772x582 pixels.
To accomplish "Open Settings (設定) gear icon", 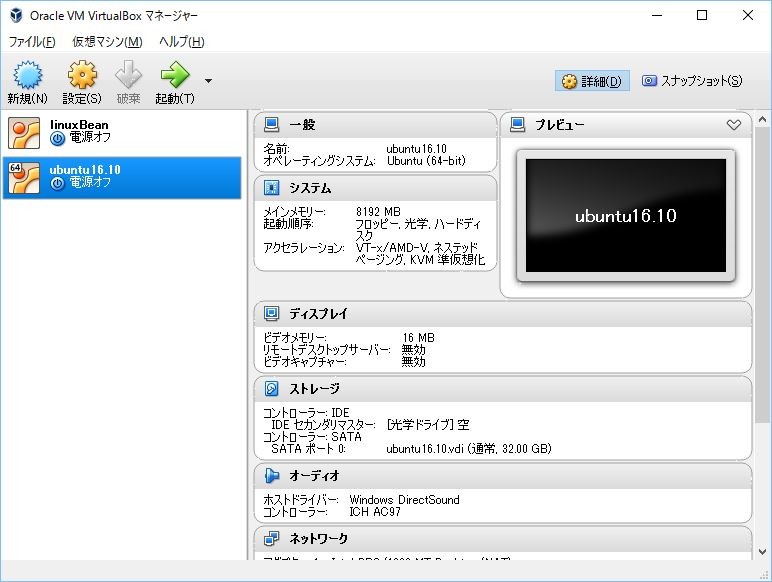I will (81, 76).
